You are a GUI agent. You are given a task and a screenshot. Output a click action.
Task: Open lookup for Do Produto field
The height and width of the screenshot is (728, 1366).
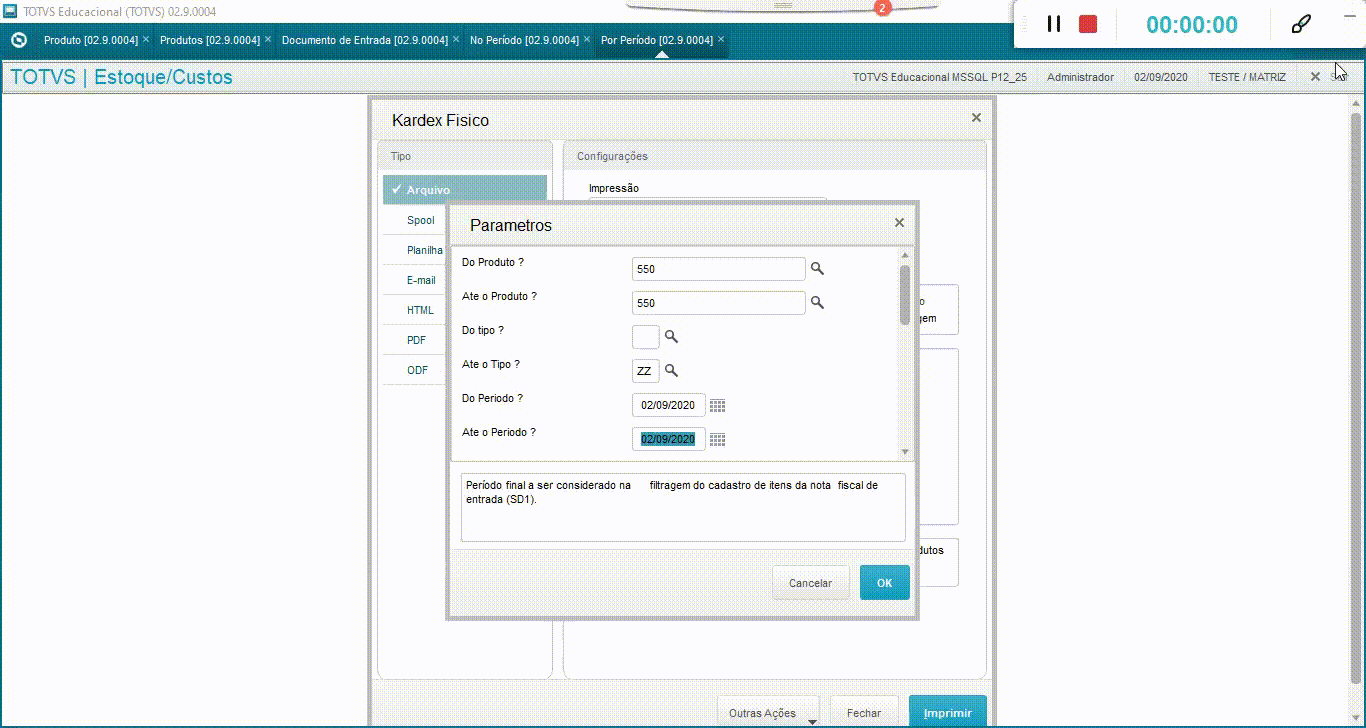coord(817,269)
